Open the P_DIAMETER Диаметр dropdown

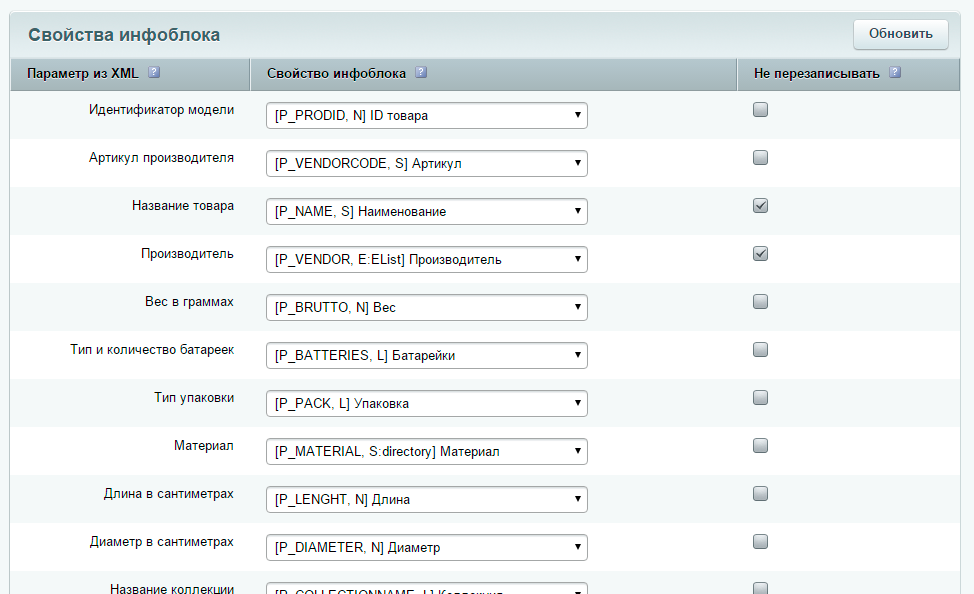(x=426, y=548)
